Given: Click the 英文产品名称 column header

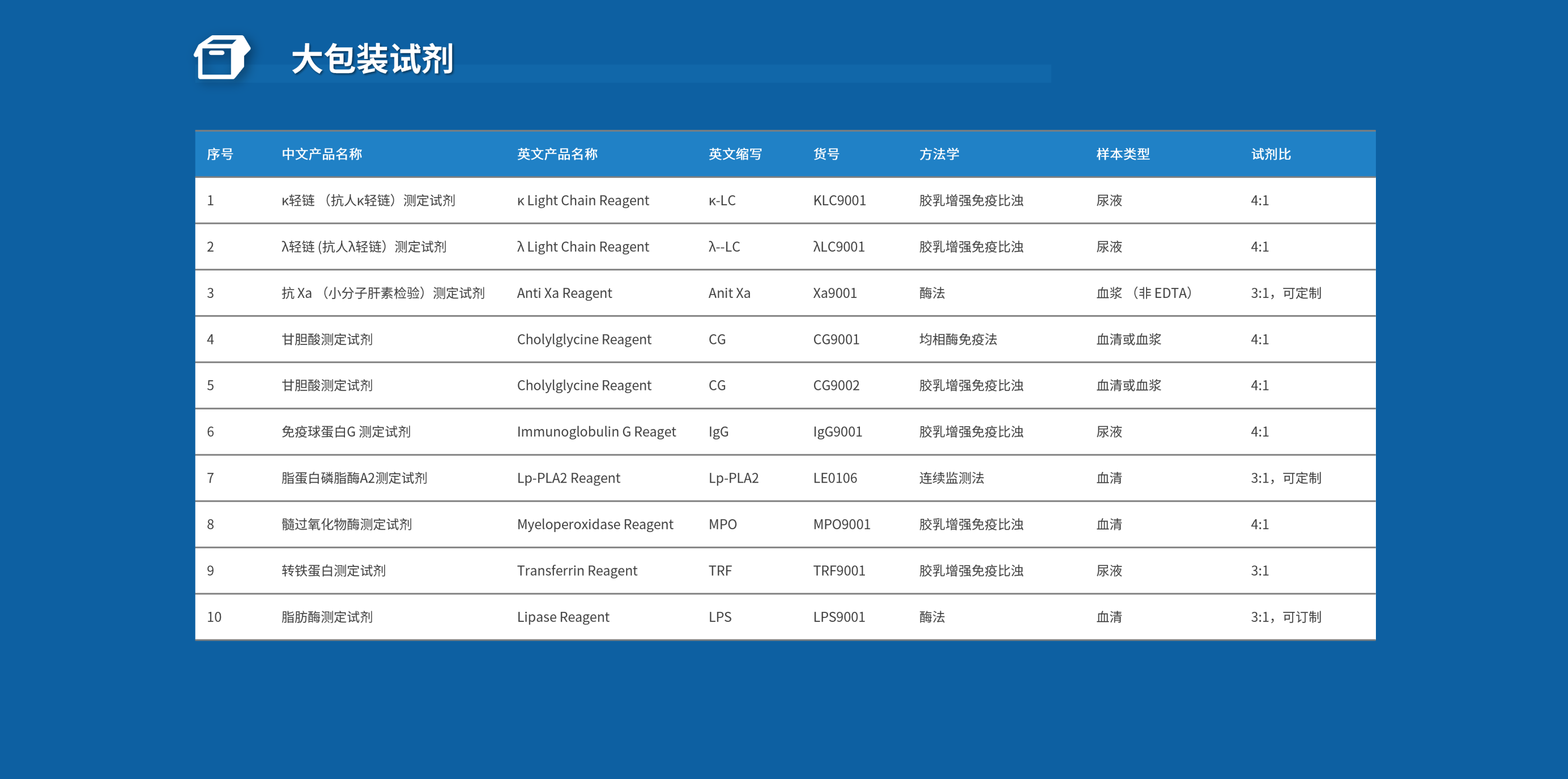Looking at the screenshot, I should 557,154.
